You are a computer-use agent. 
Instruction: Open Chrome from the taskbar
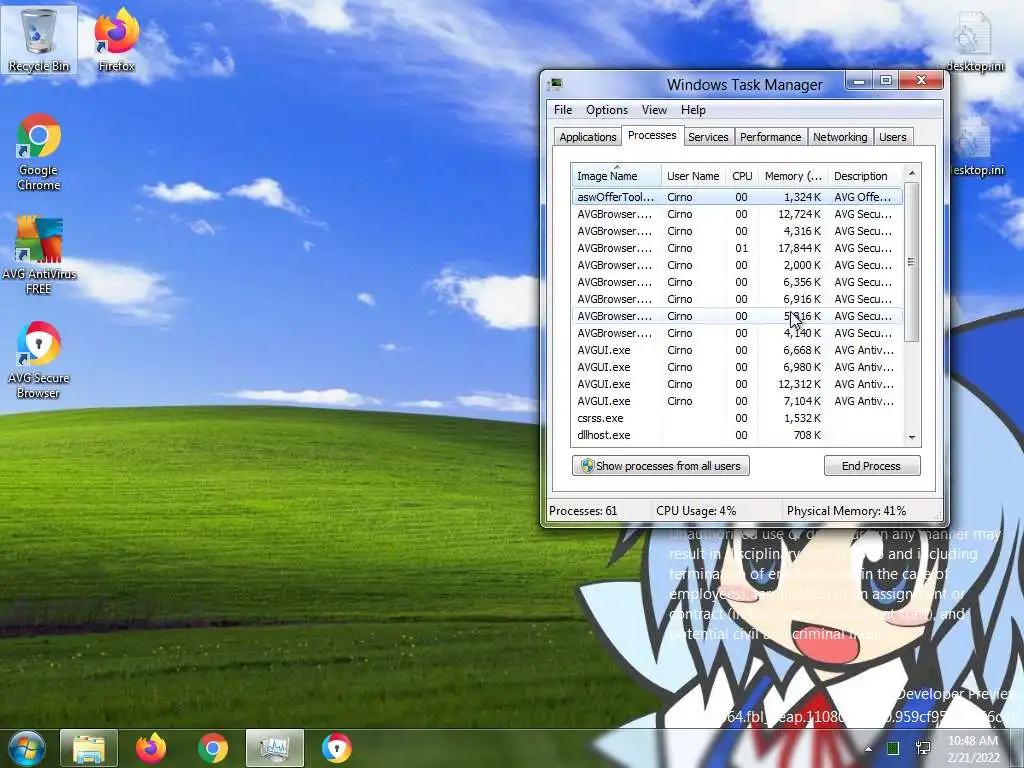(x=213, y=748)
